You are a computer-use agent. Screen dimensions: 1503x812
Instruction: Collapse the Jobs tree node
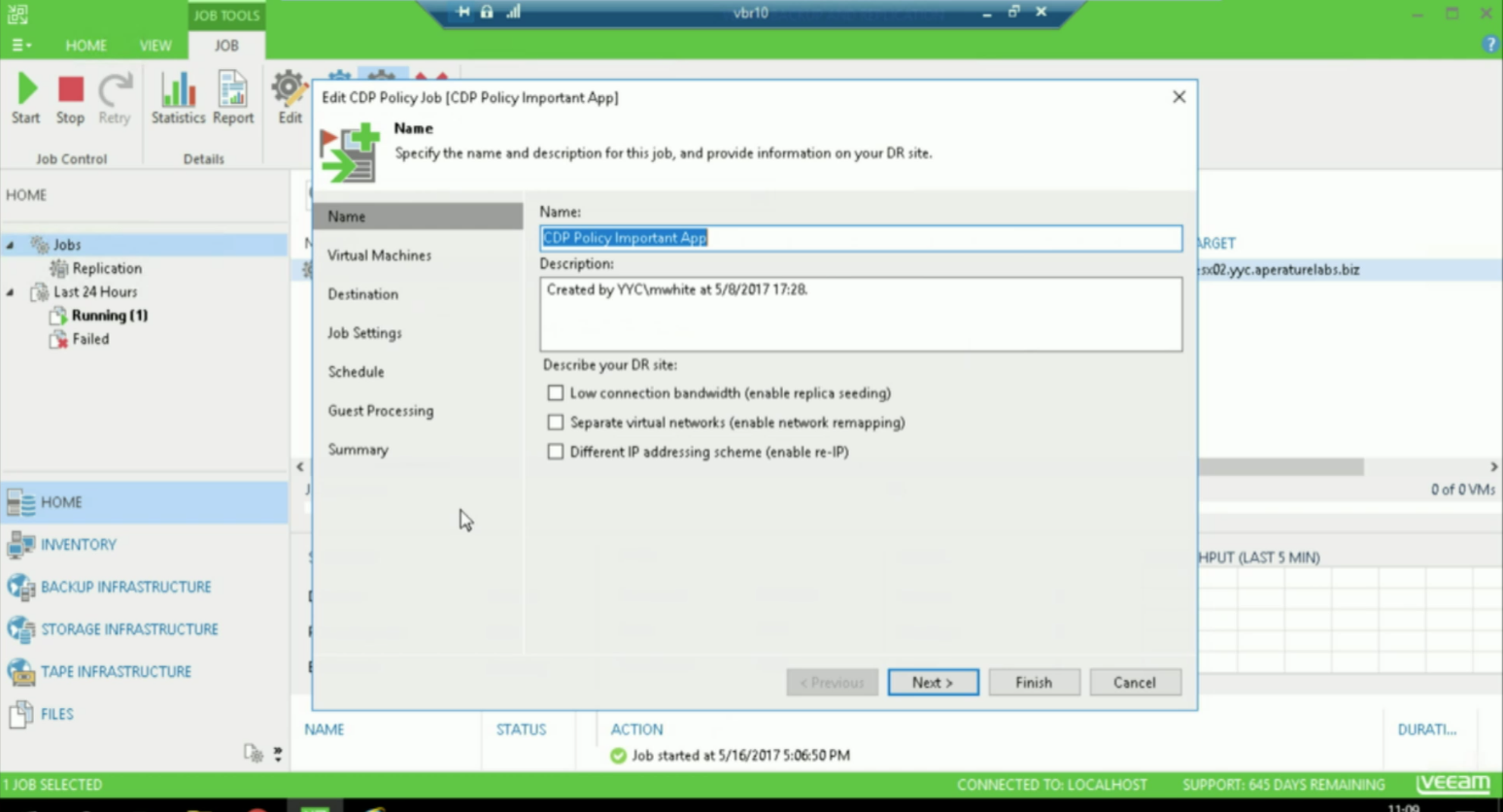(11, 245)
